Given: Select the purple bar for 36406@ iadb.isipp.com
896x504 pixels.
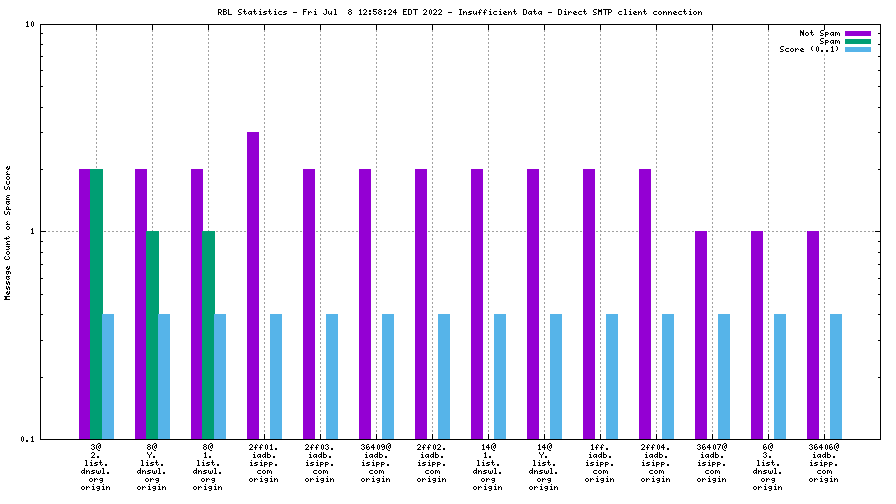Looking at the screenshot, I should pyautogui.click(x=813, y=335).
